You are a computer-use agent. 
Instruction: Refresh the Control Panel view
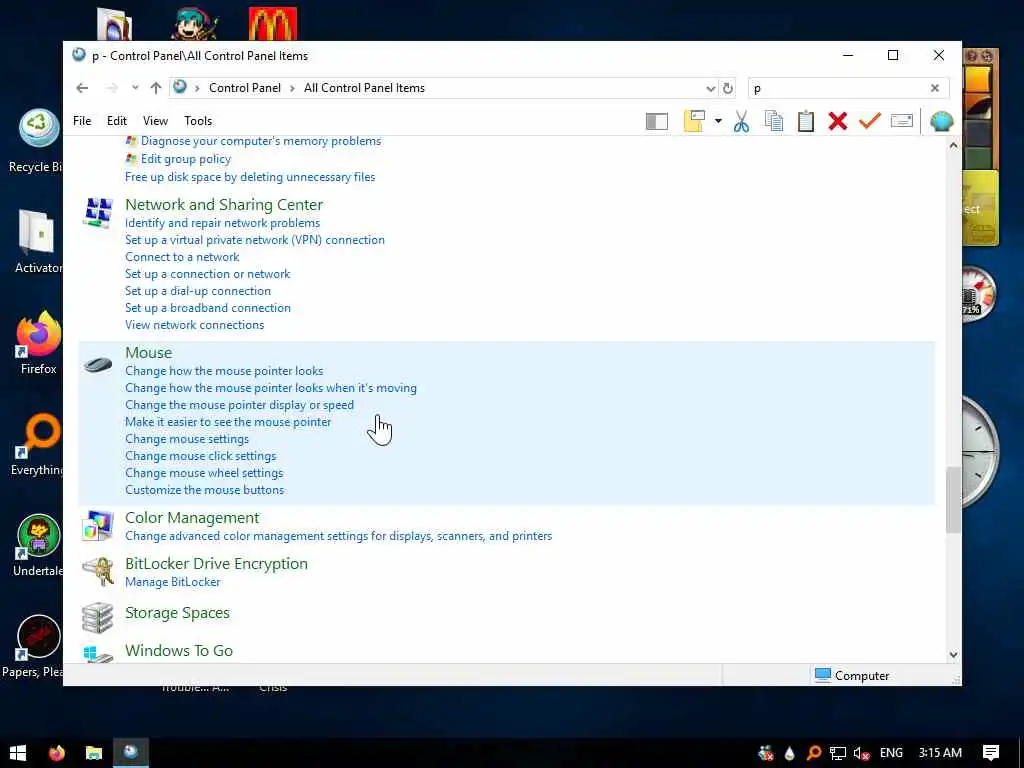(728, 88)
